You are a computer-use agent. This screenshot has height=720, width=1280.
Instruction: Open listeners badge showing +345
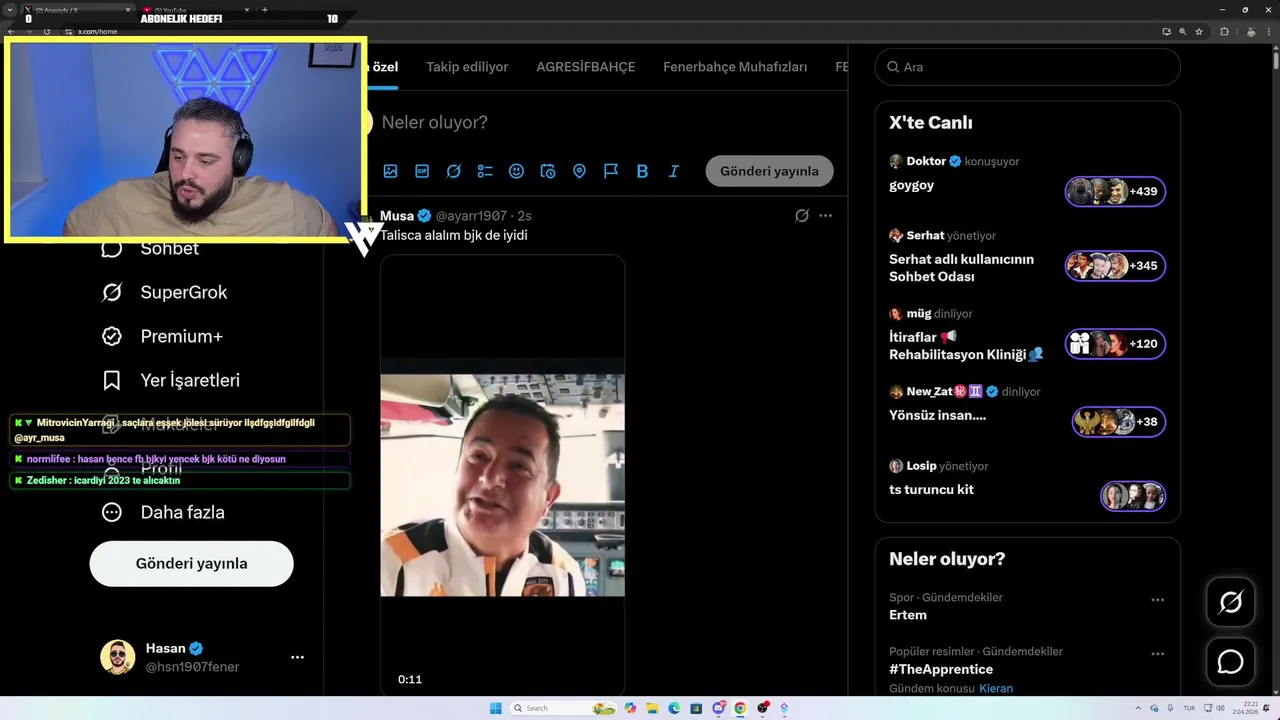1115,266
